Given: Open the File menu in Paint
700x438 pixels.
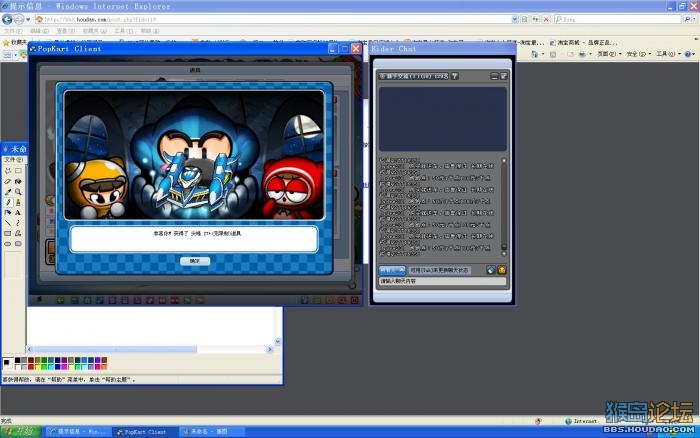Looking at the screenshot, I should 12,159.
